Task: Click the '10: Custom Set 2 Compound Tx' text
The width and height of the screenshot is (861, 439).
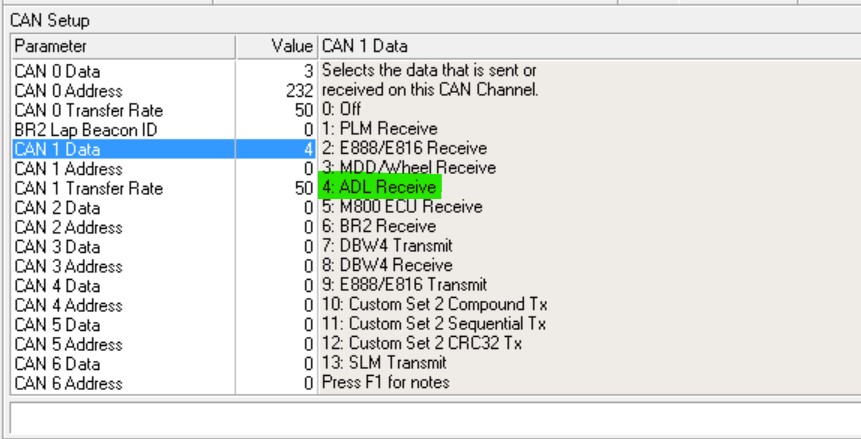Action: [434, 304]
